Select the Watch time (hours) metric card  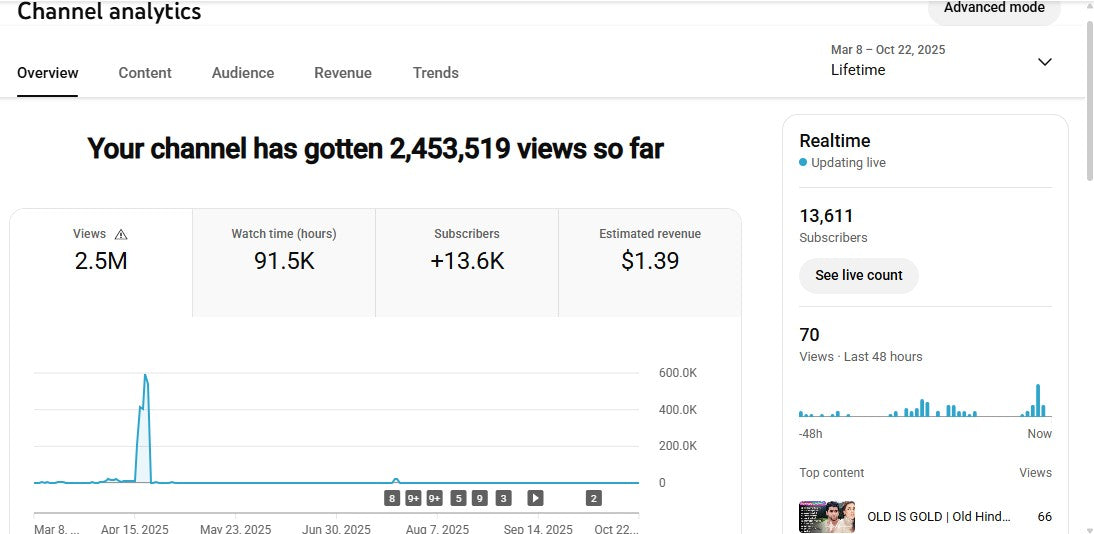pos(284,262)
